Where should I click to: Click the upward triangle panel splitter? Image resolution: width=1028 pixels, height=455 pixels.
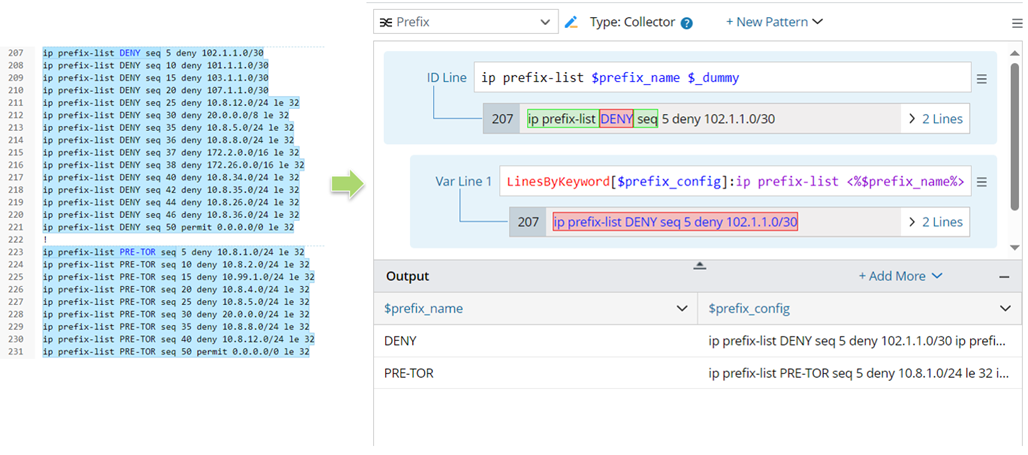700,265
